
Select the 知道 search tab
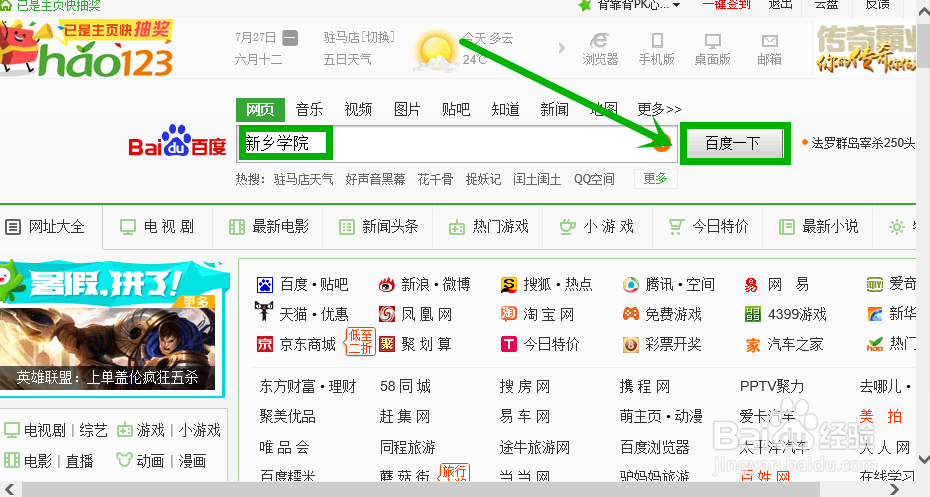(505, 109)
